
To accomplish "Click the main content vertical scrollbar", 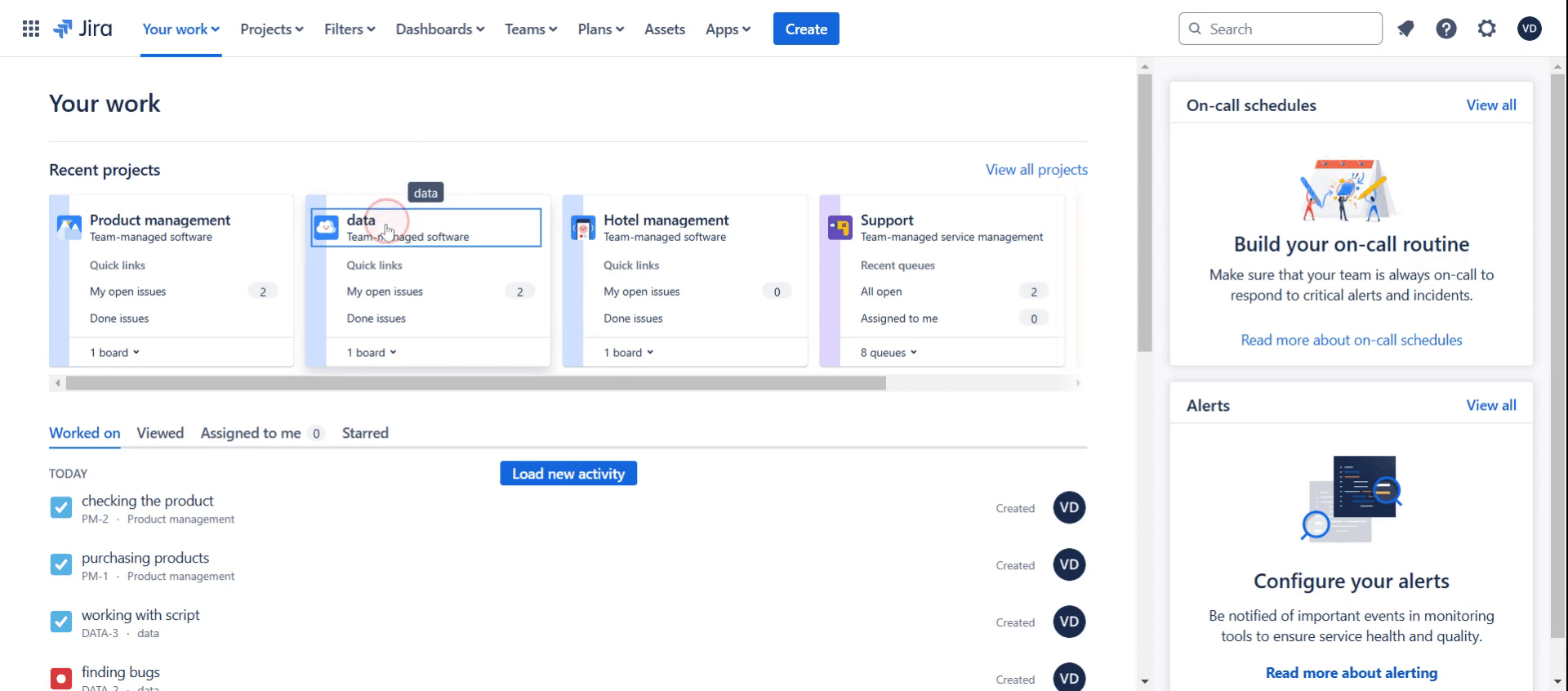I will click(1145, 212).
